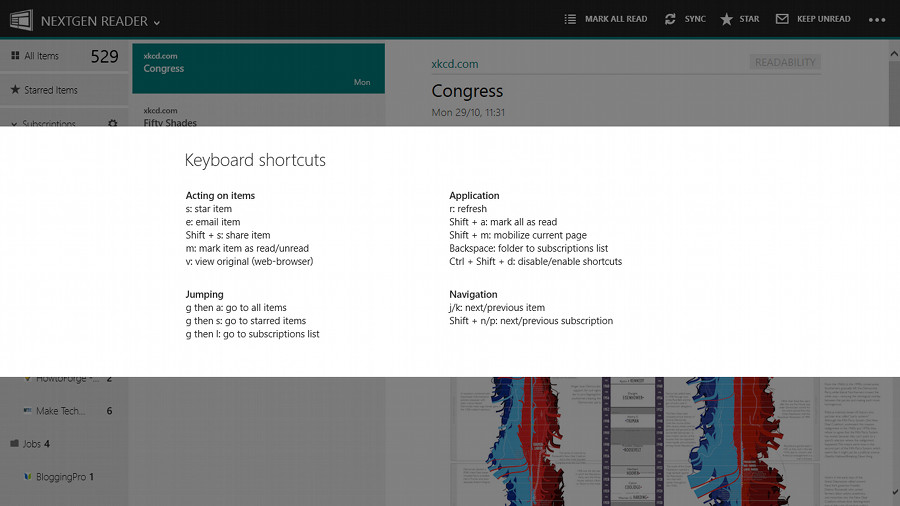This screenshot has height=506, width=900.
Task: Click the 's: star item' shortcut line
Action: 209,209
